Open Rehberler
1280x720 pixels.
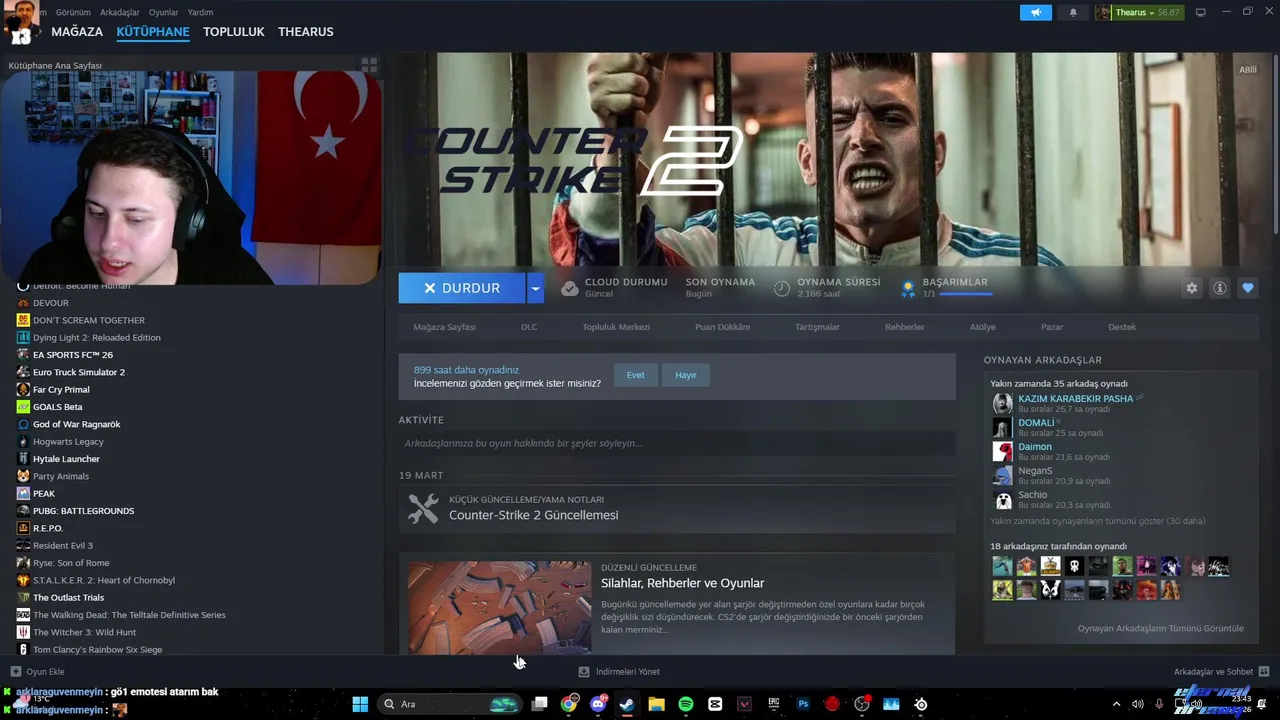coord(904,327)
